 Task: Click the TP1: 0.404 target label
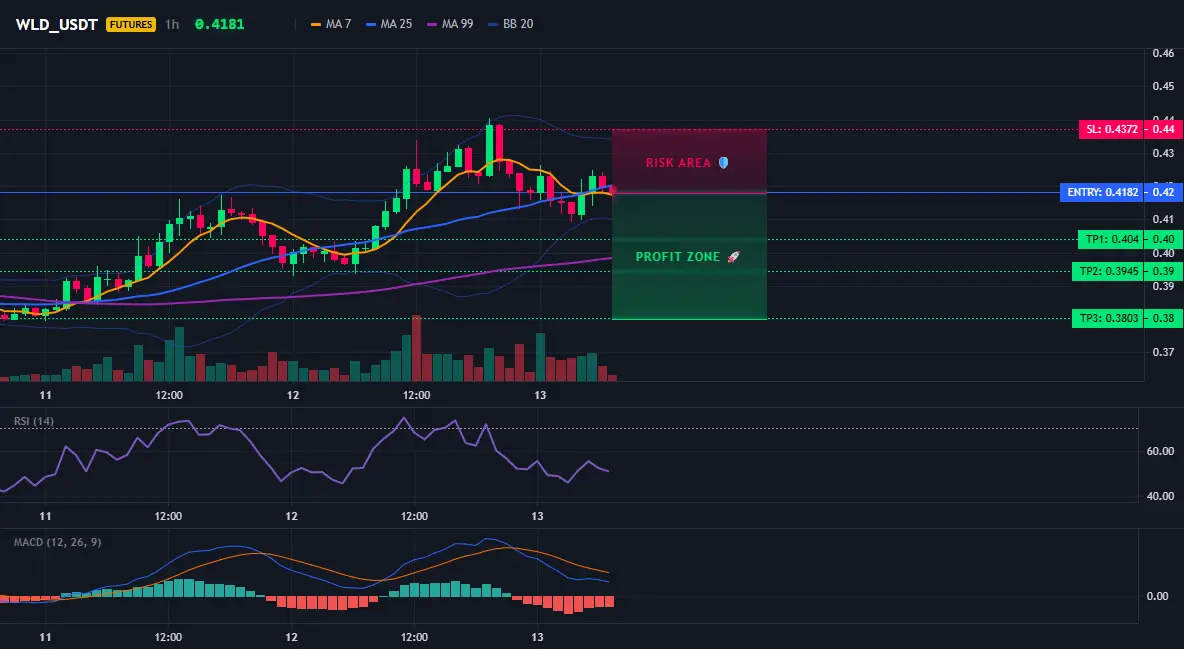tap(1112, 240)
